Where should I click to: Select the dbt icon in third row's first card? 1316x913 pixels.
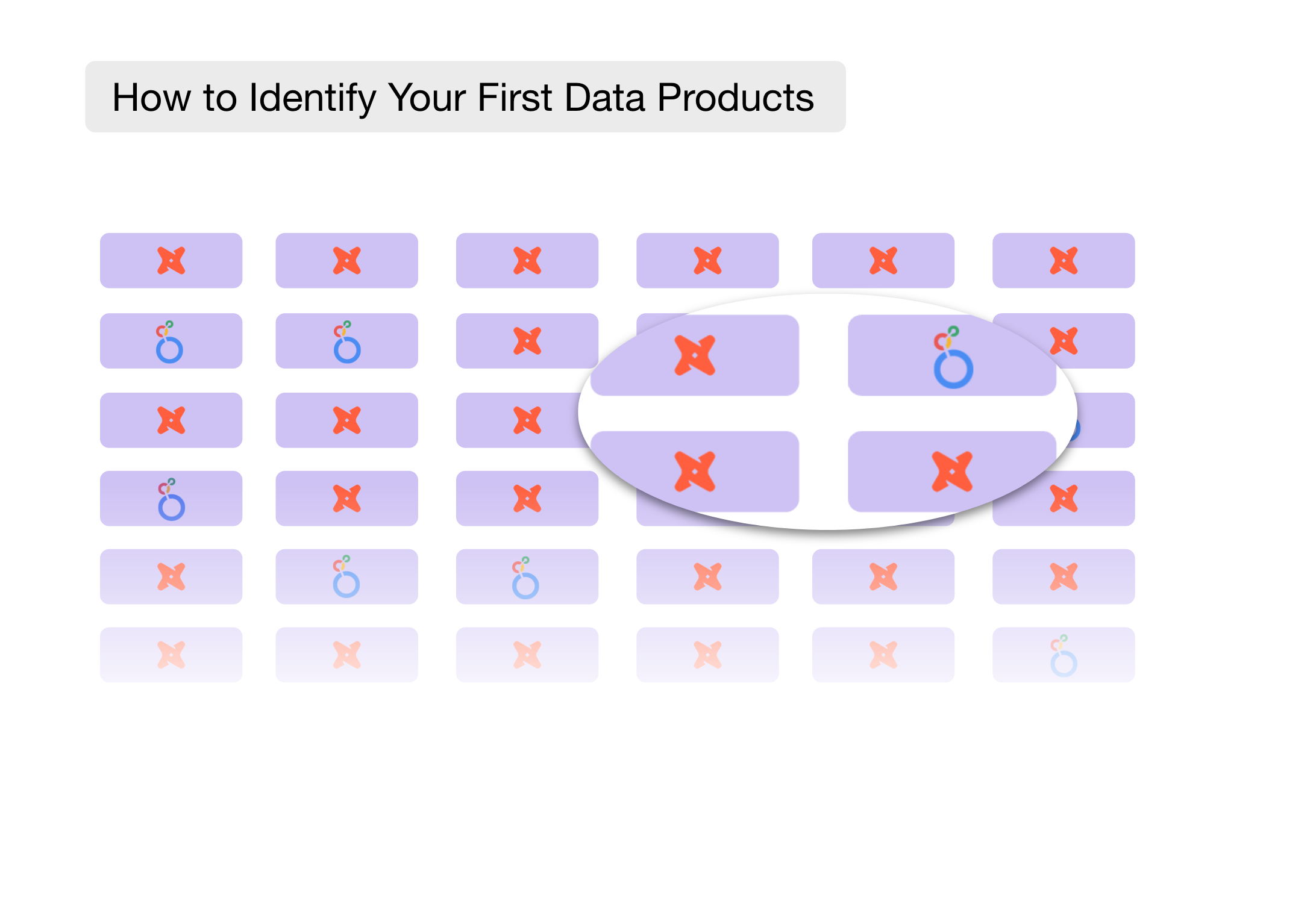[x=171, y=420]
